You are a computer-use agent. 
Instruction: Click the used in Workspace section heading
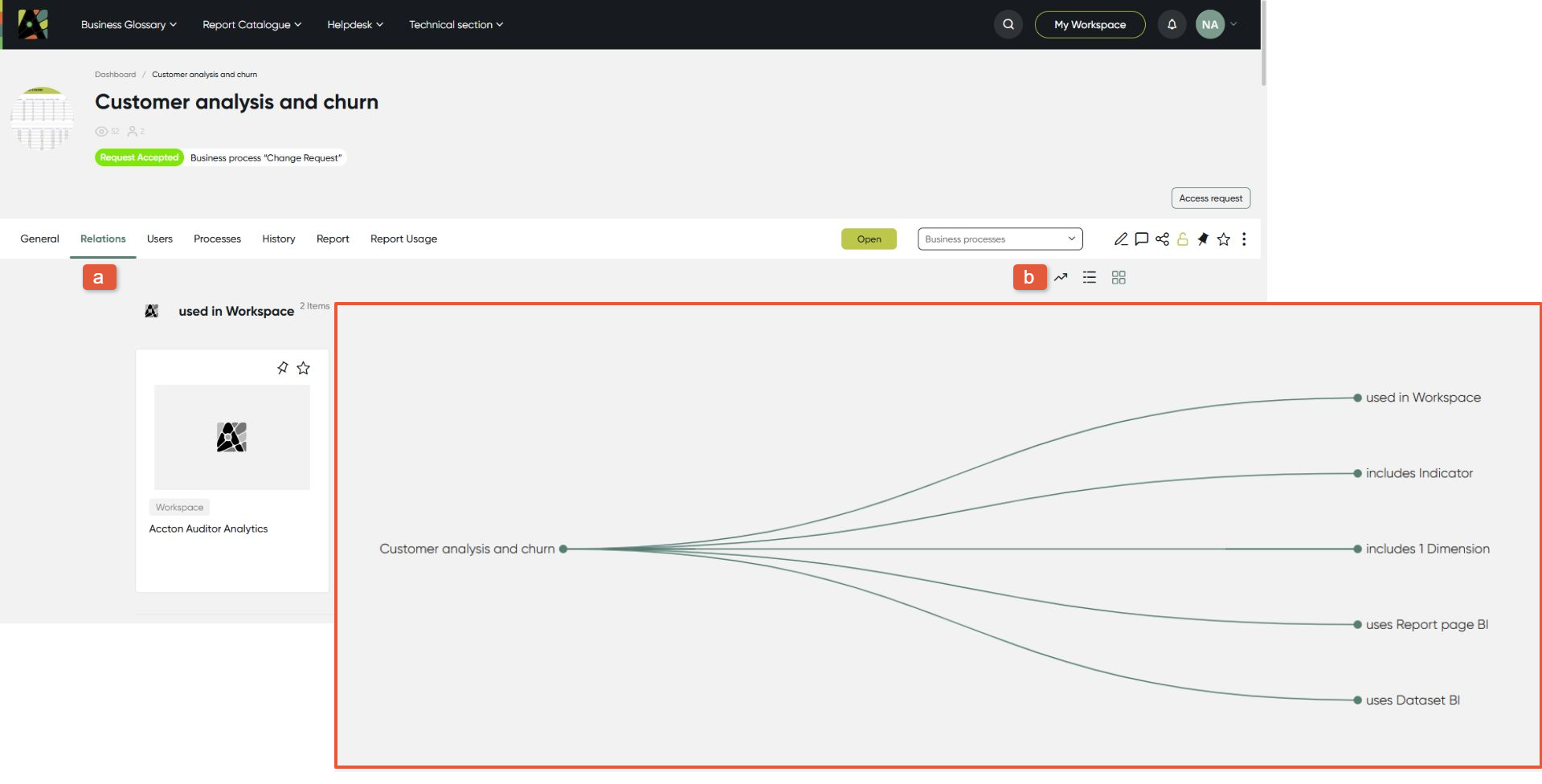236,311
